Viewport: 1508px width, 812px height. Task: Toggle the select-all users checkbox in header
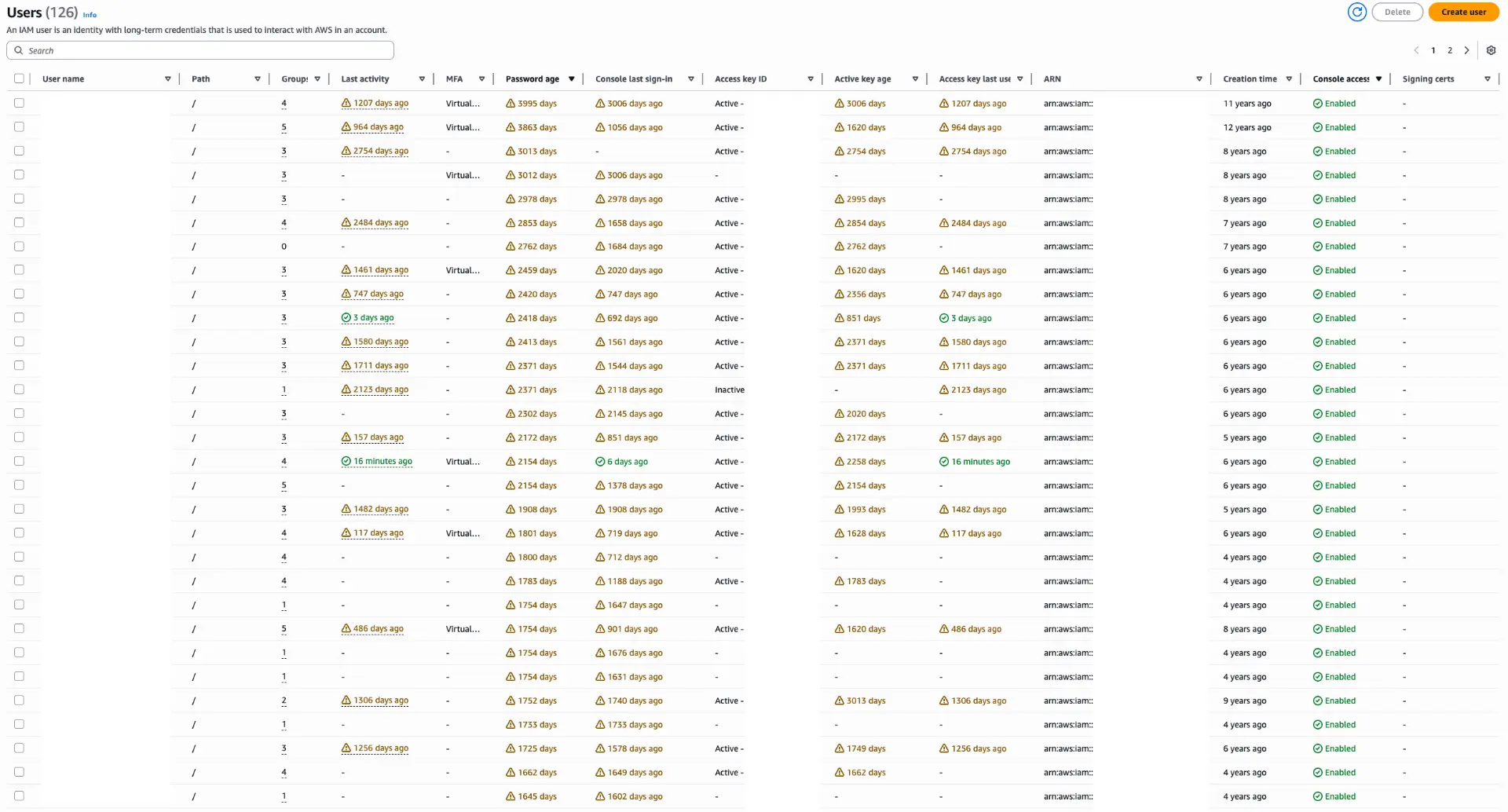coord(19,79)
